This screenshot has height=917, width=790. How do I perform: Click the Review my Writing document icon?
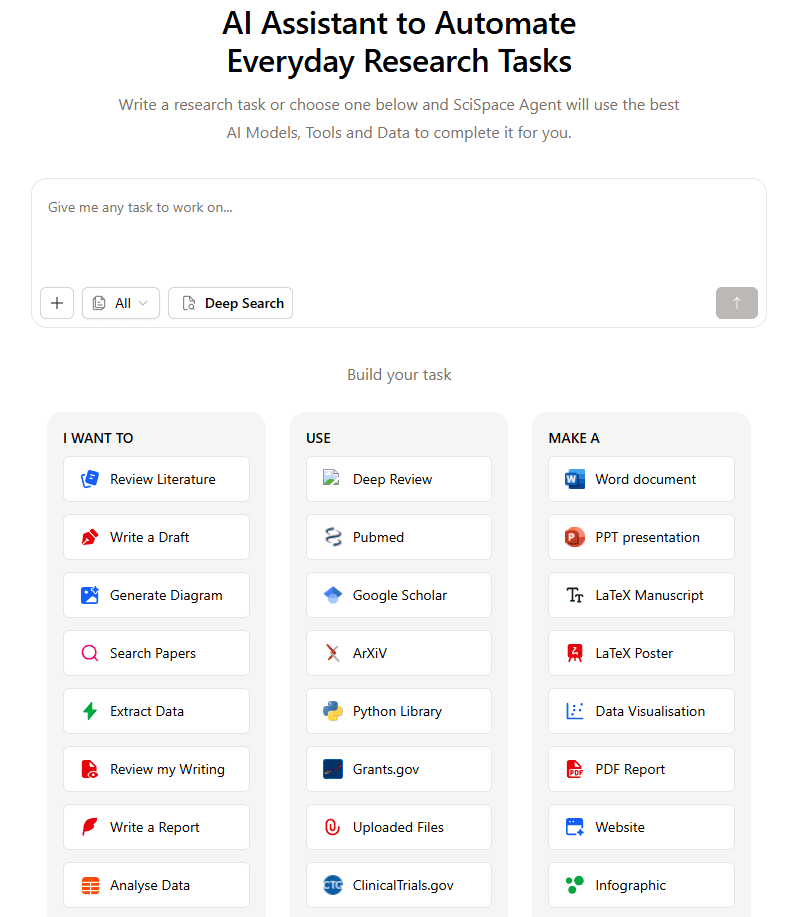coord(89,769)
